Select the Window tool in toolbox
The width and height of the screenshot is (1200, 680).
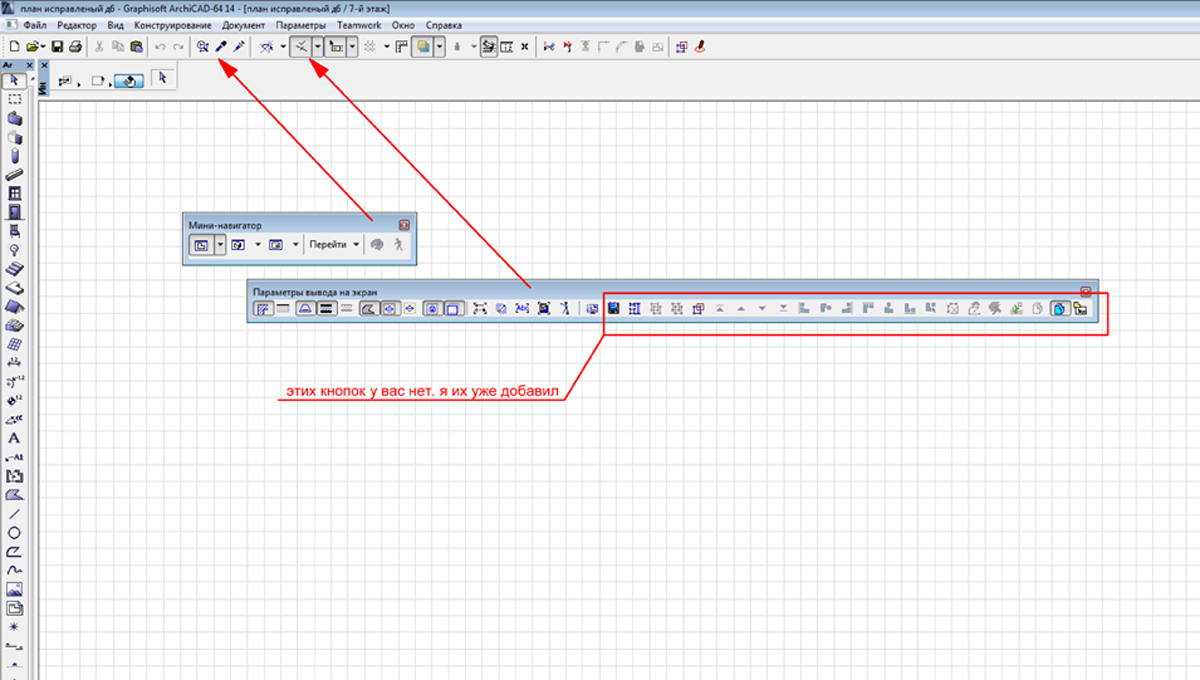pos(14,193)
